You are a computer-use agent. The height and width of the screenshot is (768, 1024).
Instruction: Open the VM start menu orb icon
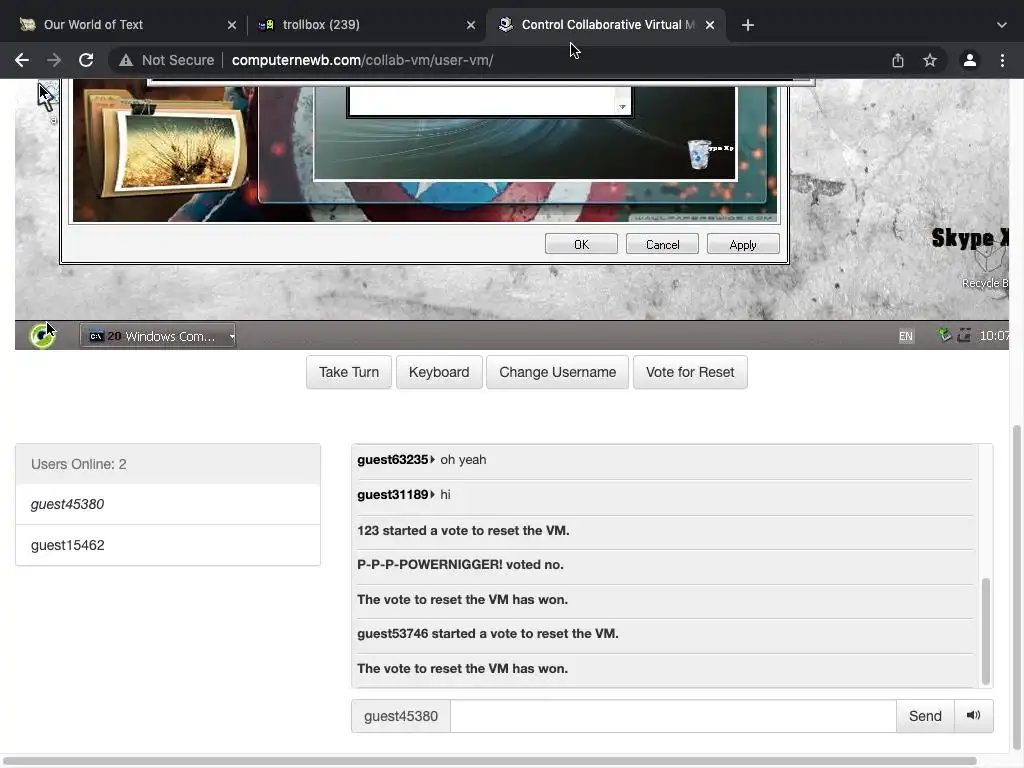[42, 336]
